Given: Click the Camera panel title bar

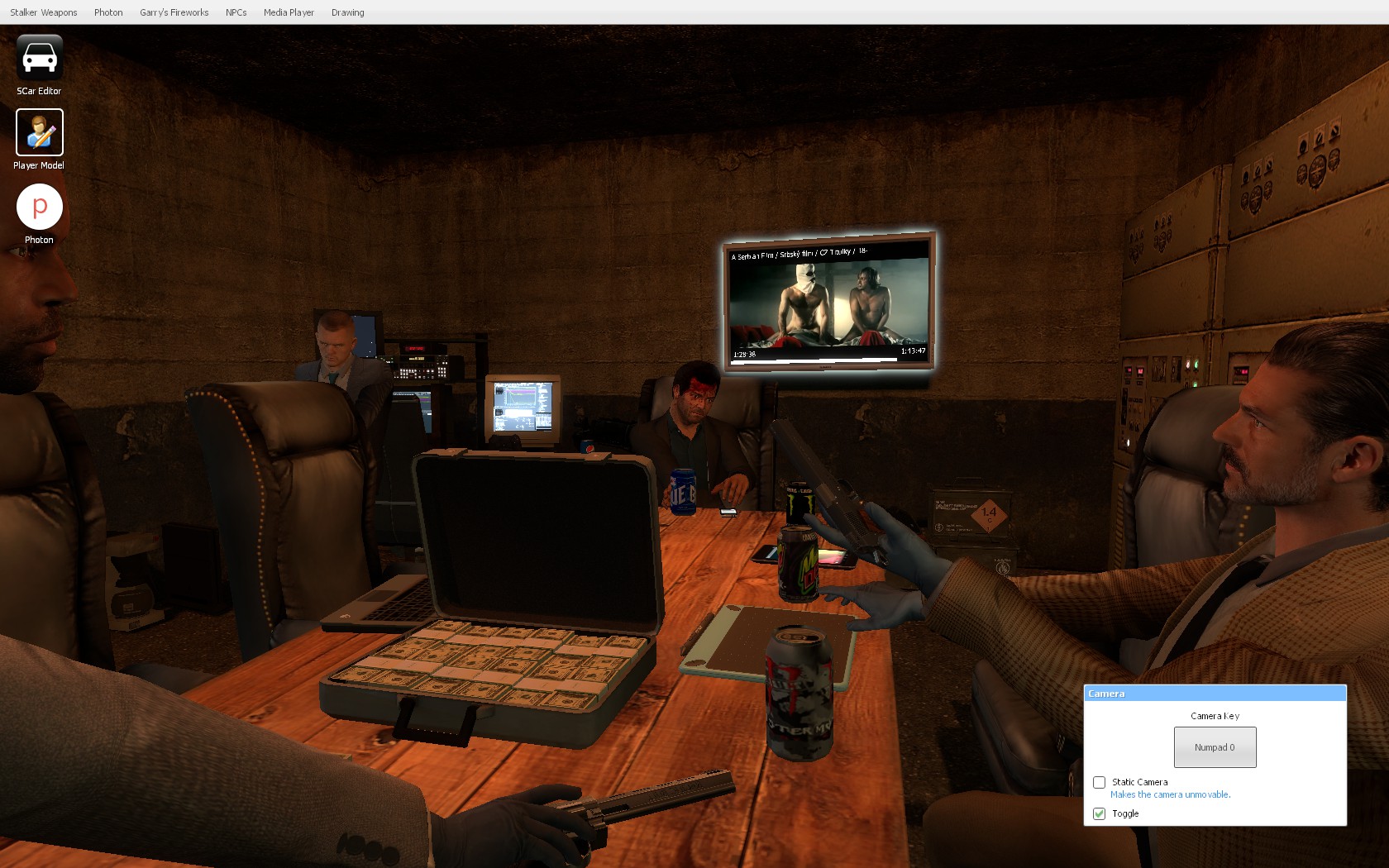Looking at the screenshot, I should coord(1215,694).
